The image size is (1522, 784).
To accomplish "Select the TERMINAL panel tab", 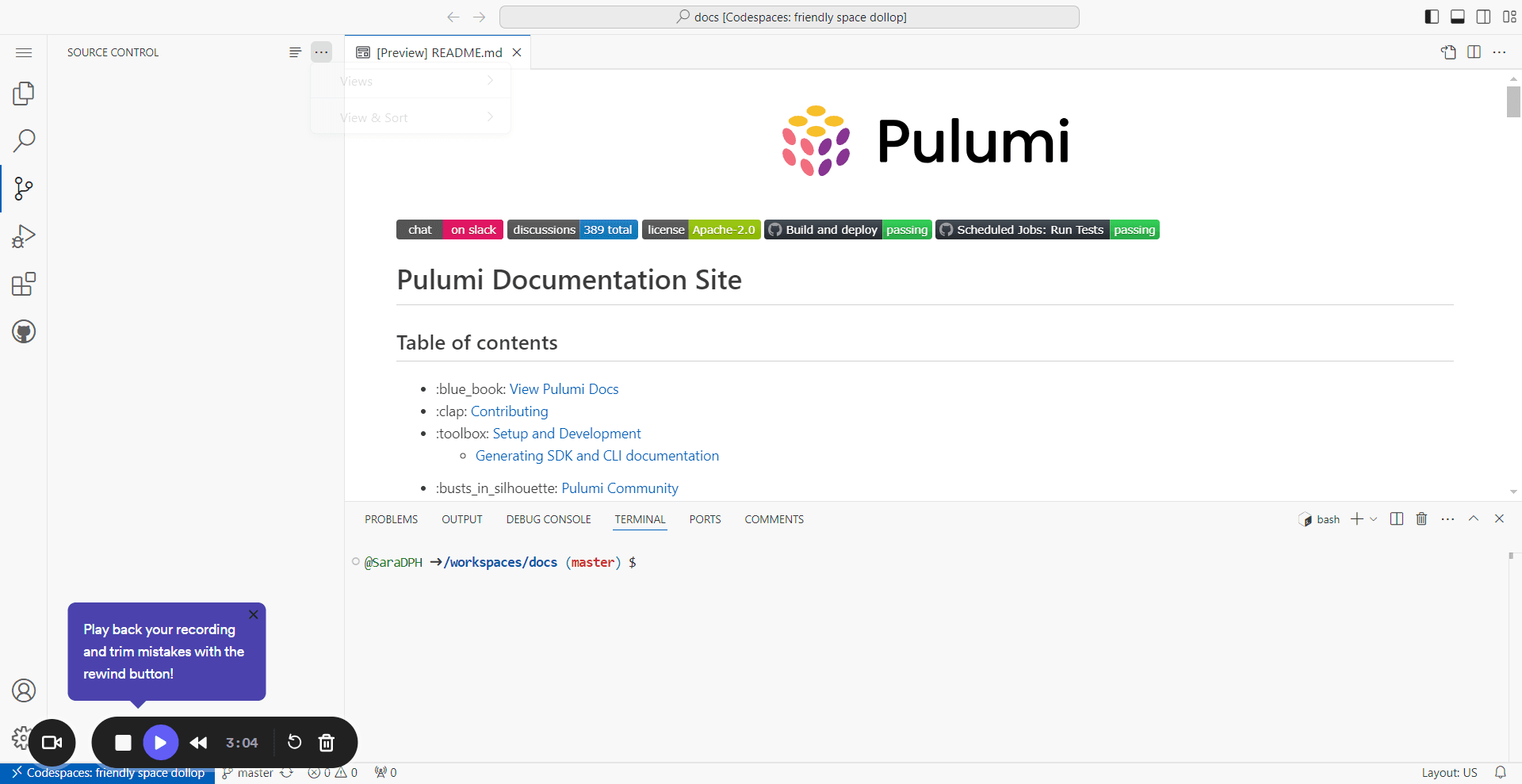I will [x=640, y=519].
